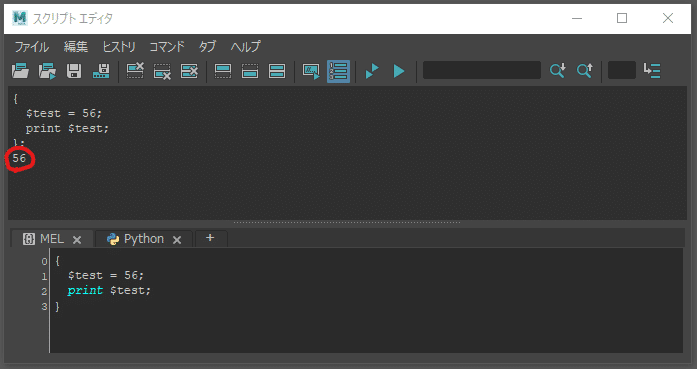Open the コマンド menu

(x=167, y=47)
